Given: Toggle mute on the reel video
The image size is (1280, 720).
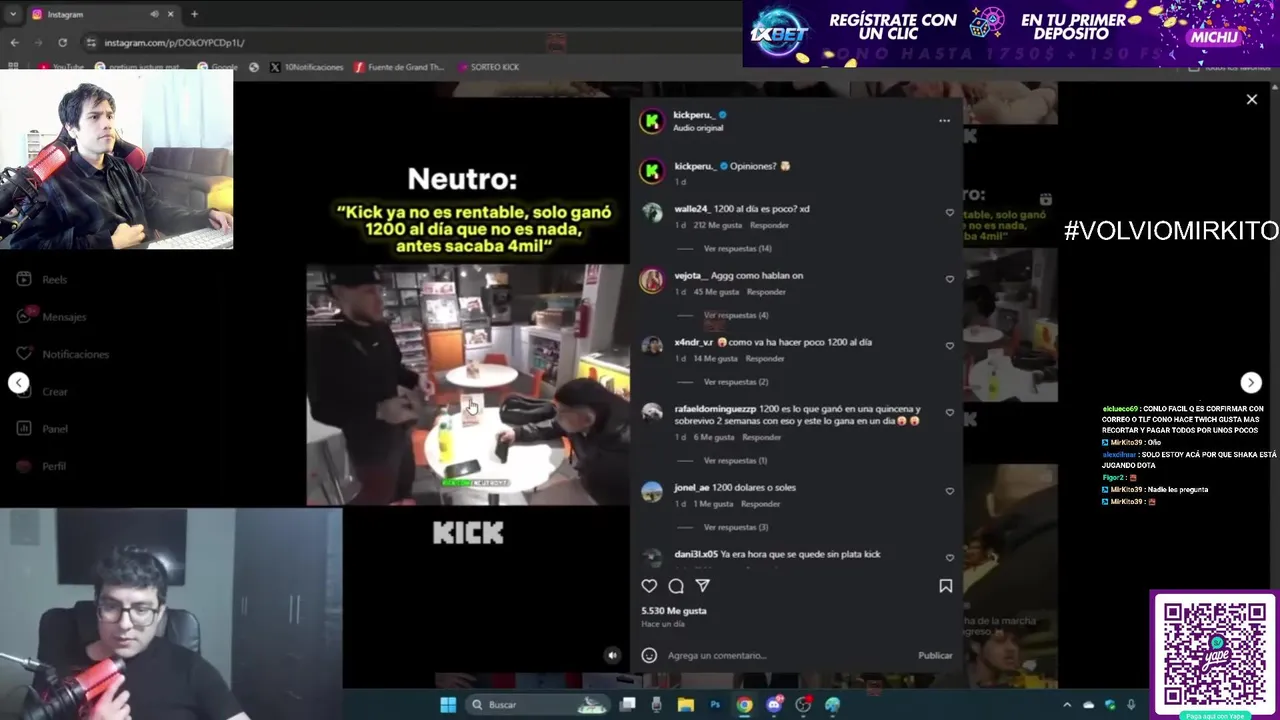Looking at the screenshot, I should (612, 655).
